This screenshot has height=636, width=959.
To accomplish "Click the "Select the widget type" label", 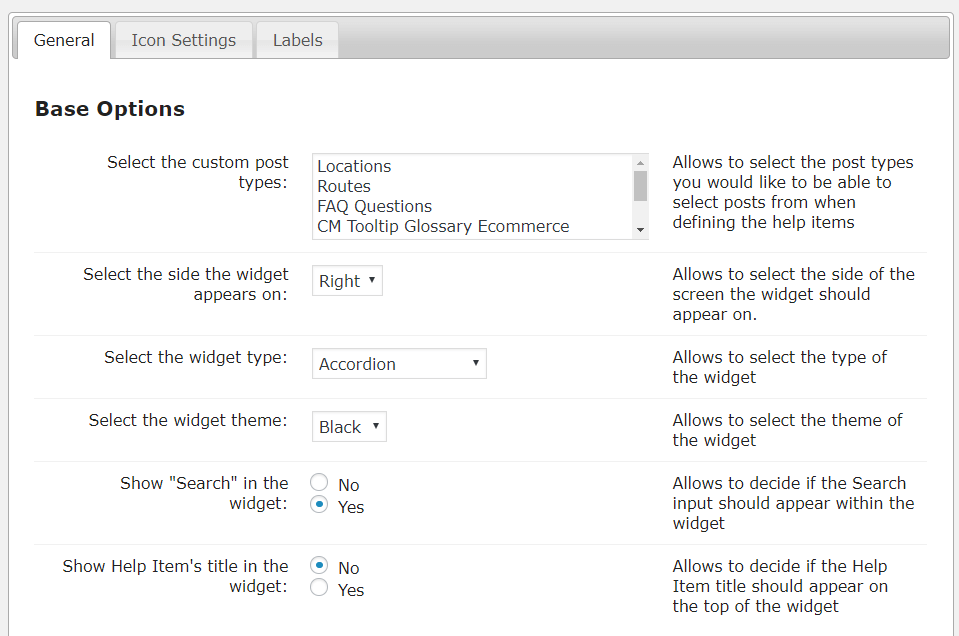I will point(196,357).
